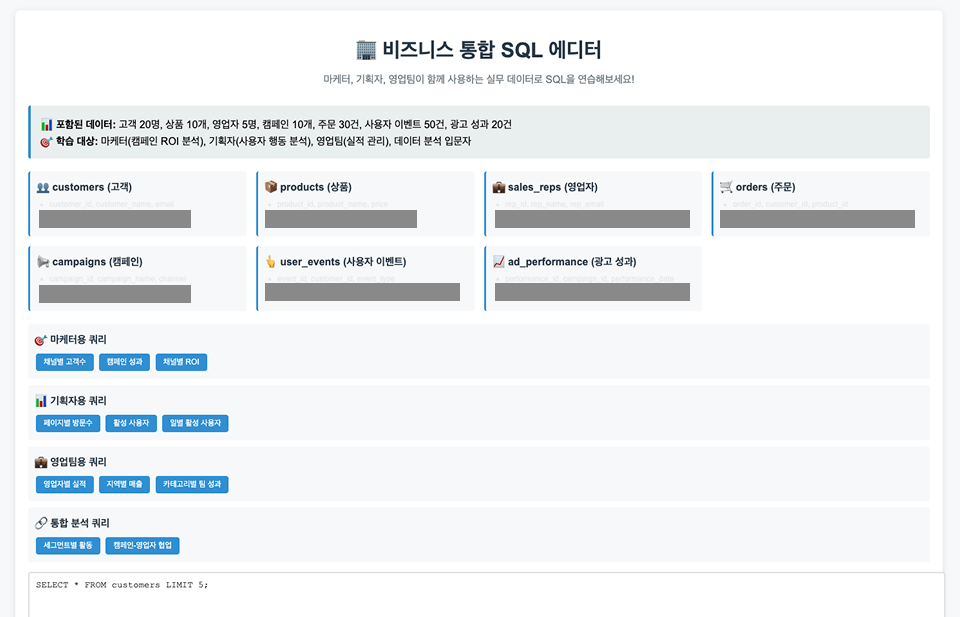Click the products package box icon
The width and height of the screenshot is (960, 617).
pos(270,187)
